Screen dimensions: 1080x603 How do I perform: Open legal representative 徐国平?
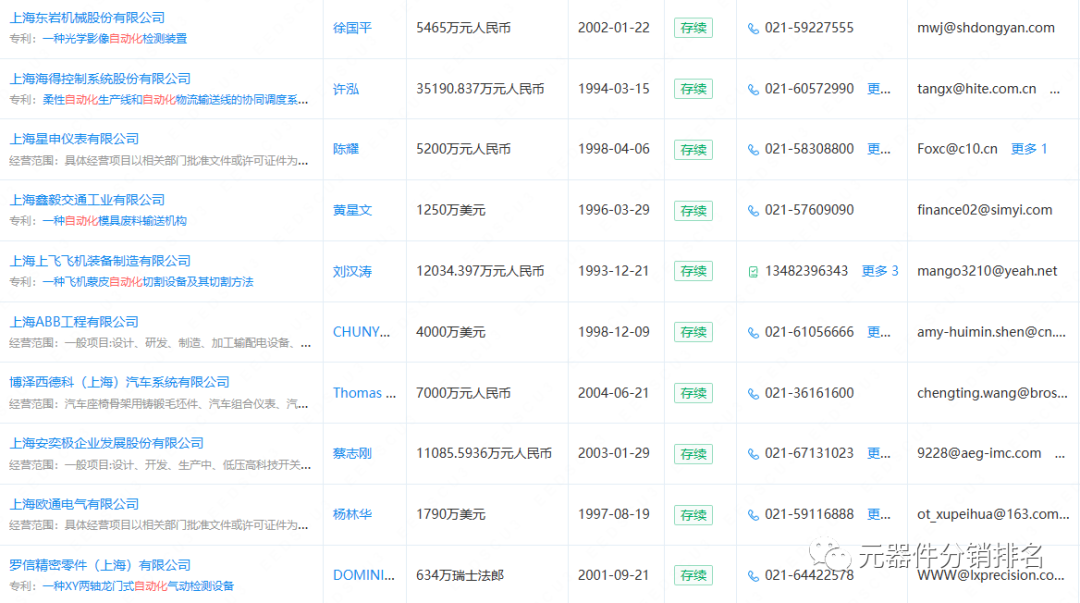click(x=352, y=28)
